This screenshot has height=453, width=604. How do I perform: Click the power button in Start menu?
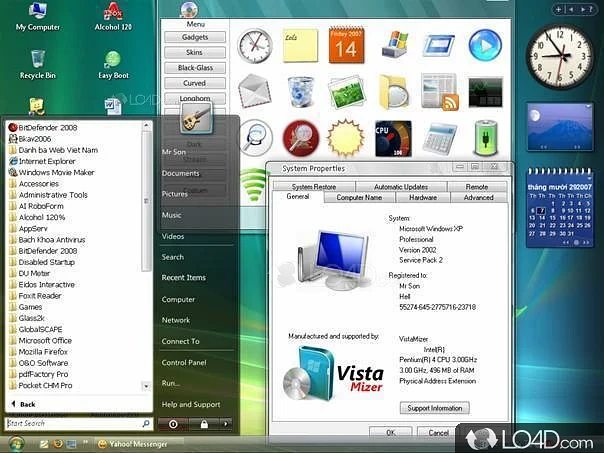click(x=173, y=424)
